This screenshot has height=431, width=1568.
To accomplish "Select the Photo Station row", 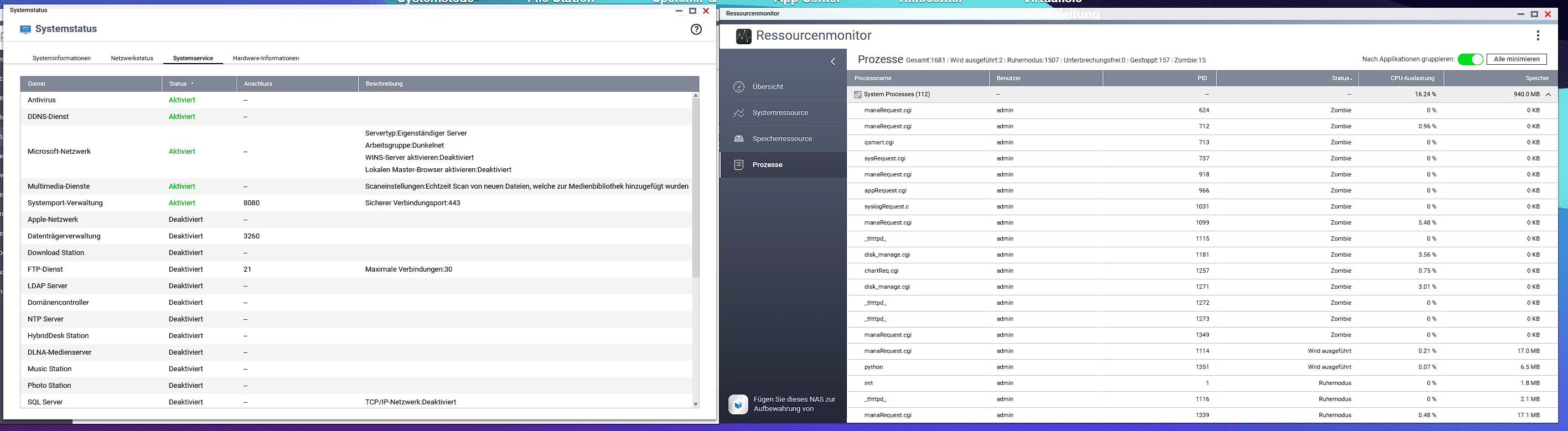I will [356, 385].
